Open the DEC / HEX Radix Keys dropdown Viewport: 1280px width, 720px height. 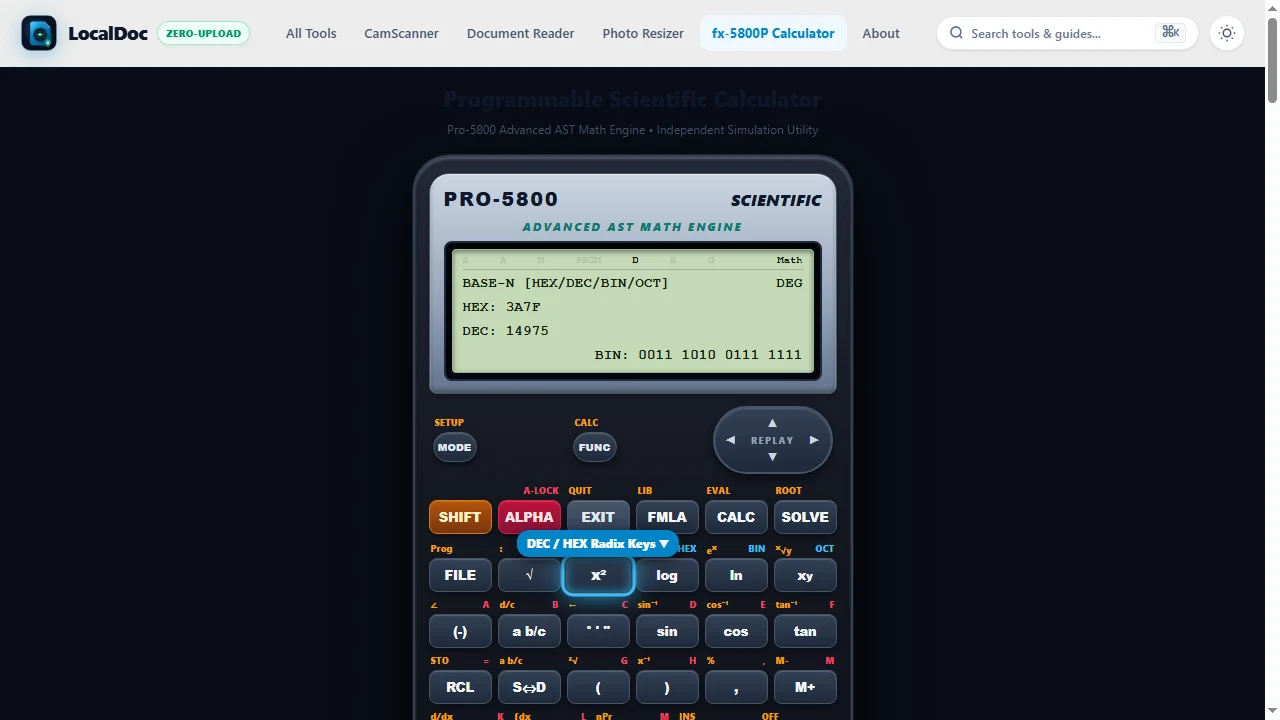[x=598, y=544]
